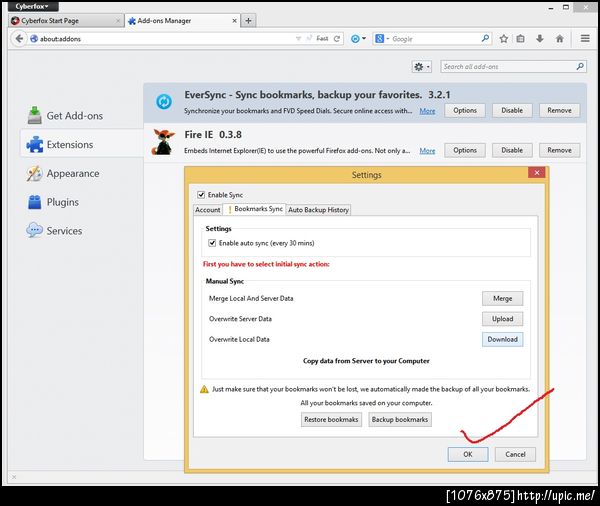Image resolution: width=600 pixels, height=506 pixels.
Task: Open Options for Fire IE
Action: click(x=465, y=150)
